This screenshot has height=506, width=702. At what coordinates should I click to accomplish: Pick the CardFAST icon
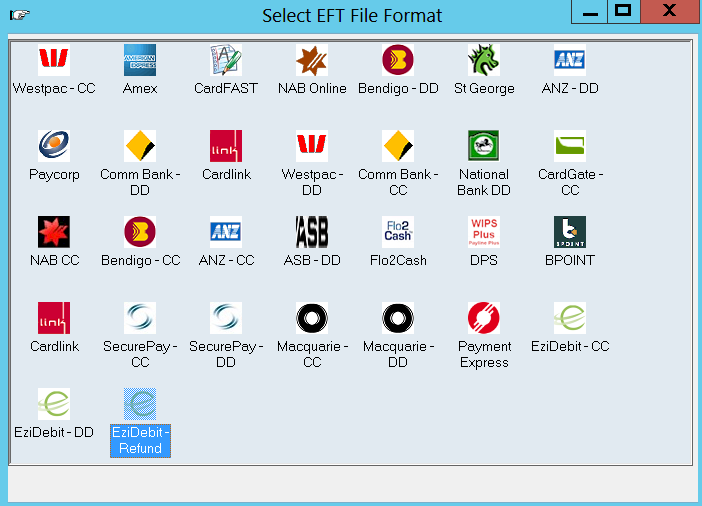tap(226, 60)
